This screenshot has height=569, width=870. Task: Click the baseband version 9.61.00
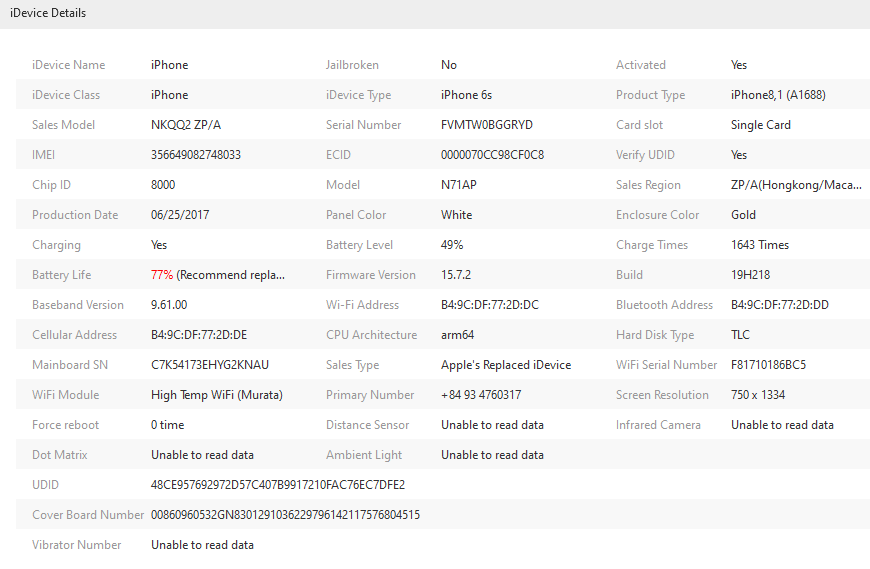169,304
